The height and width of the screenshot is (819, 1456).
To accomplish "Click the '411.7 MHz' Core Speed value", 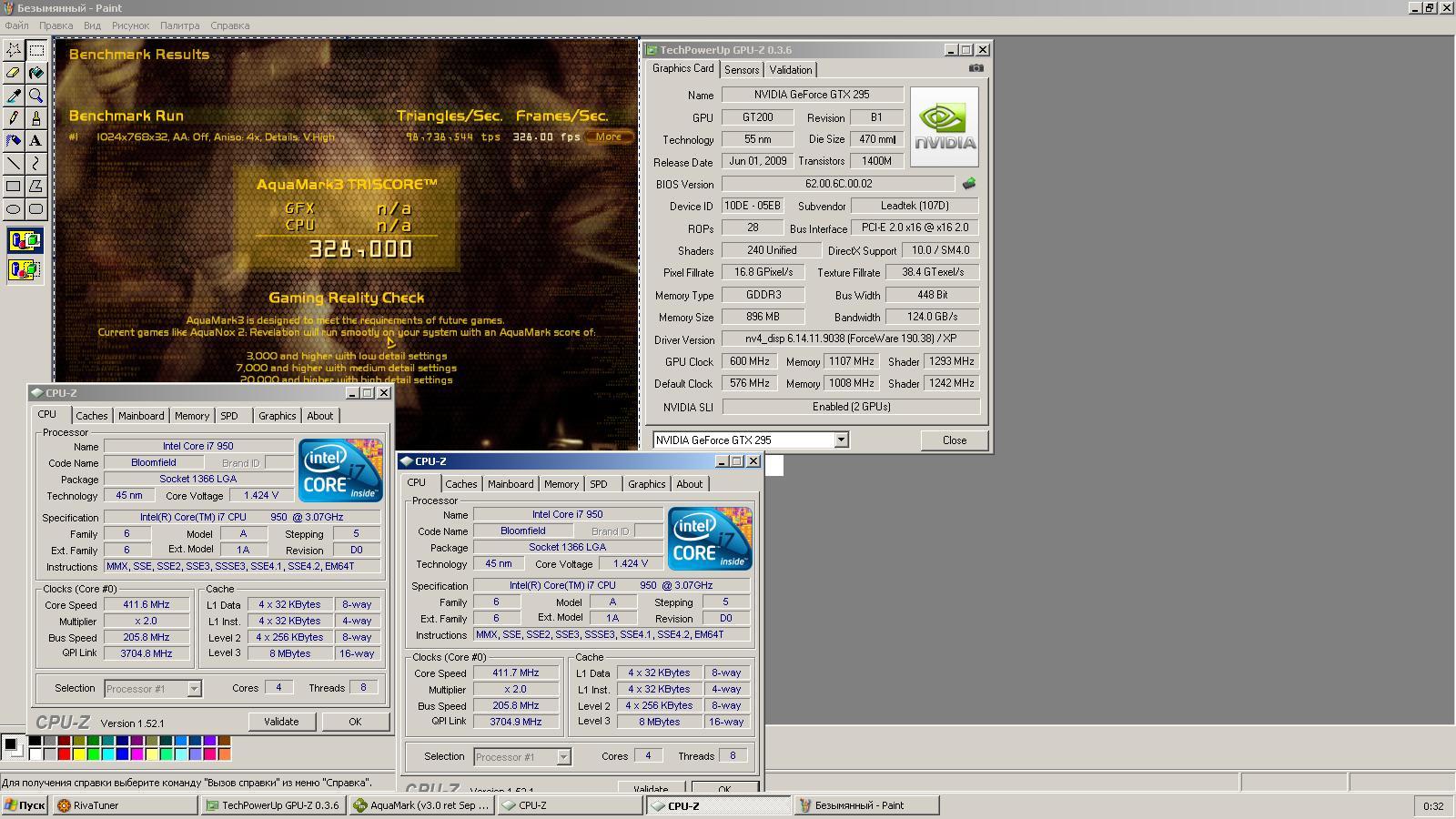I will (516, 673).
